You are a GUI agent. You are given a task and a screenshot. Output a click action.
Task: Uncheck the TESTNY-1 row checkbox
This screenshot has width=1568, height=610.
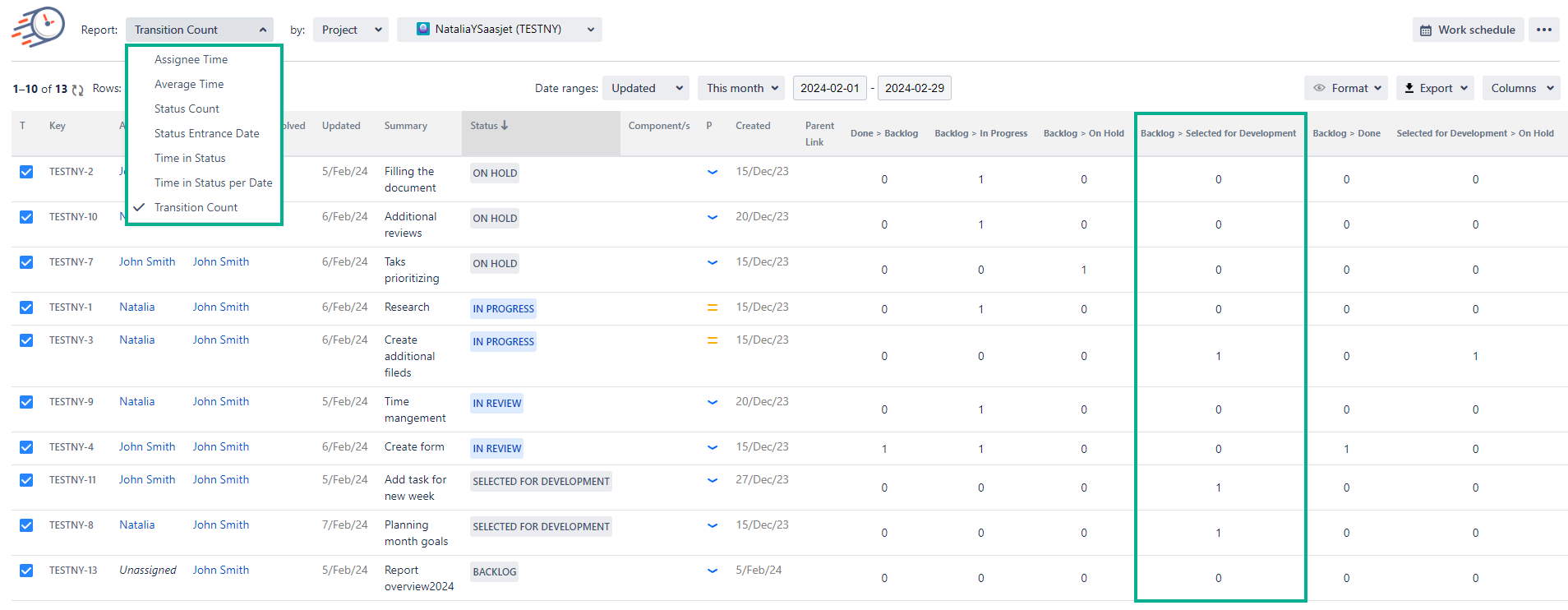(26, 307)
